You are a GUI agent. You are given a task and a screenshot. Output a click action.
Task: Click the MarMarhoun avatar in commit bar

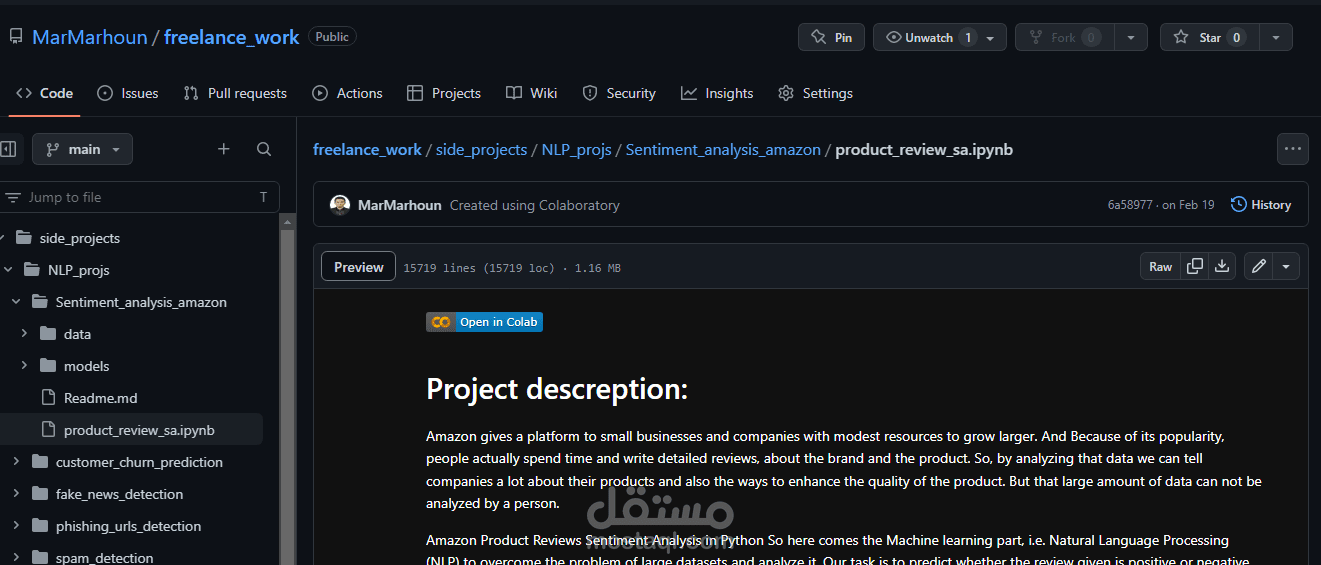pyautogui.click(x=340, y=205)
